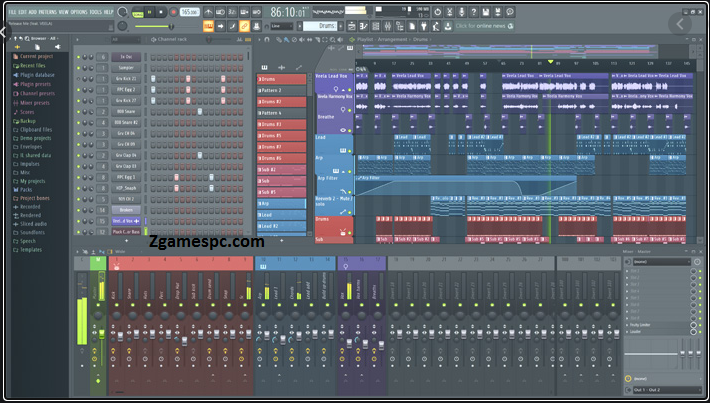
Task: Click the 3x Osc channel button
Action: [x=126, y=57]
